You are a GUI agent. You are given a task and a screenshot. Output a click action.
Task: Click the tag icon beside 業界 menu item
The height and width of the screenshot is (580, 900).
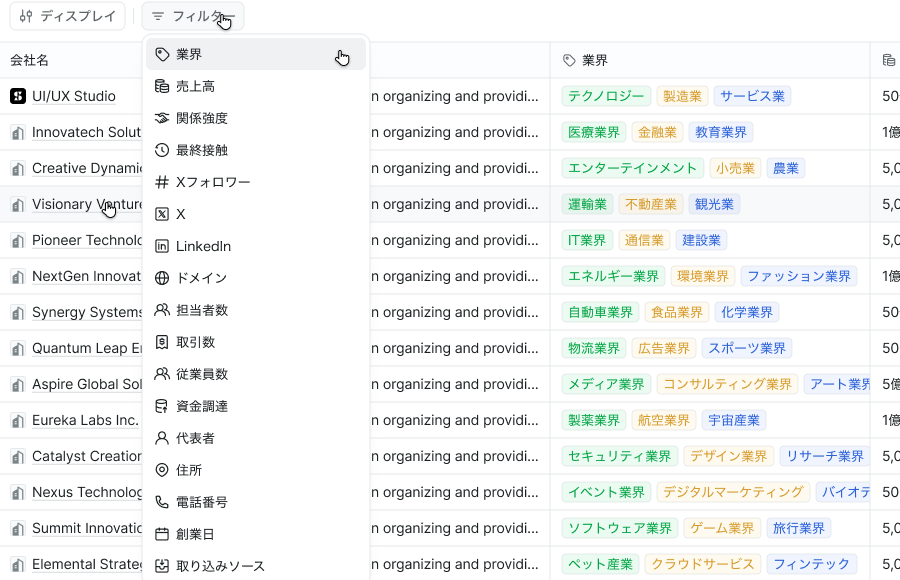click(162, 55)
